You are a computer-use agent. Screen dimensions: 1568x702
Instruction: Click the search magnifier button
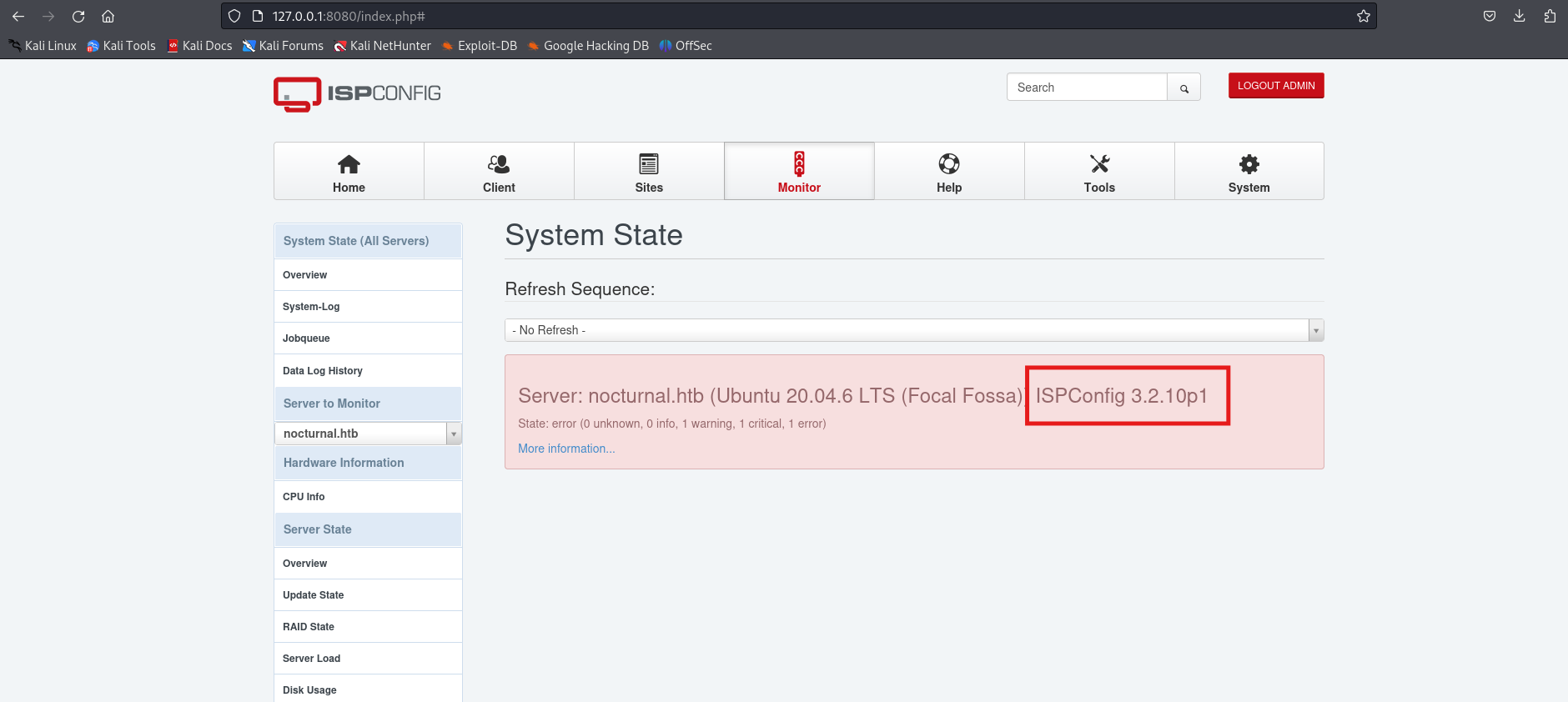click(1184, 88)
